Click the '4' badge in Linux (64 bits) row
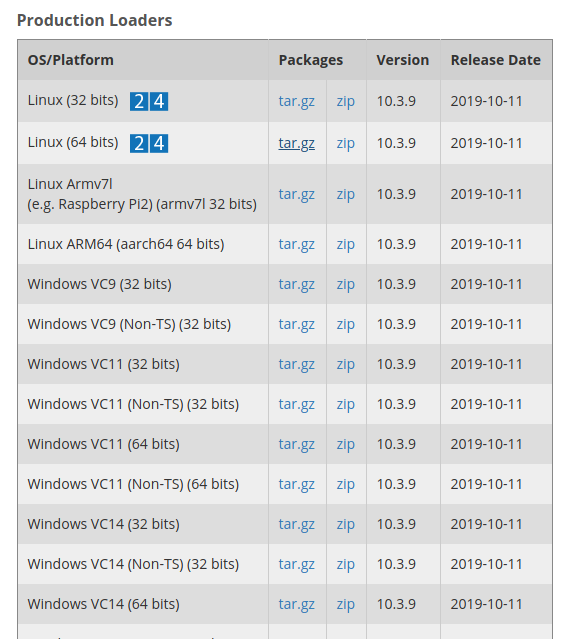This screenshot has height=639, width=571. coord(159,143)
